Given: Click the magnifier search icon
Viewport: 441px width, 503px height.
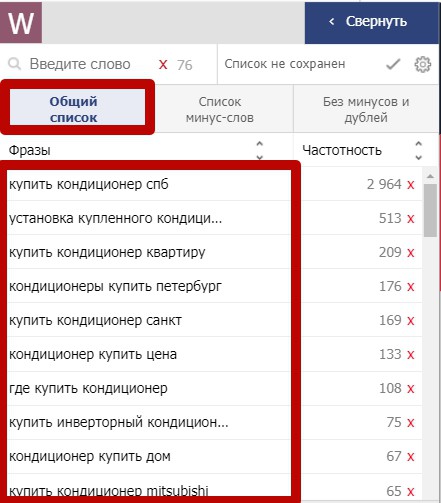Looking at the screenshot, I should pos(14,64).
